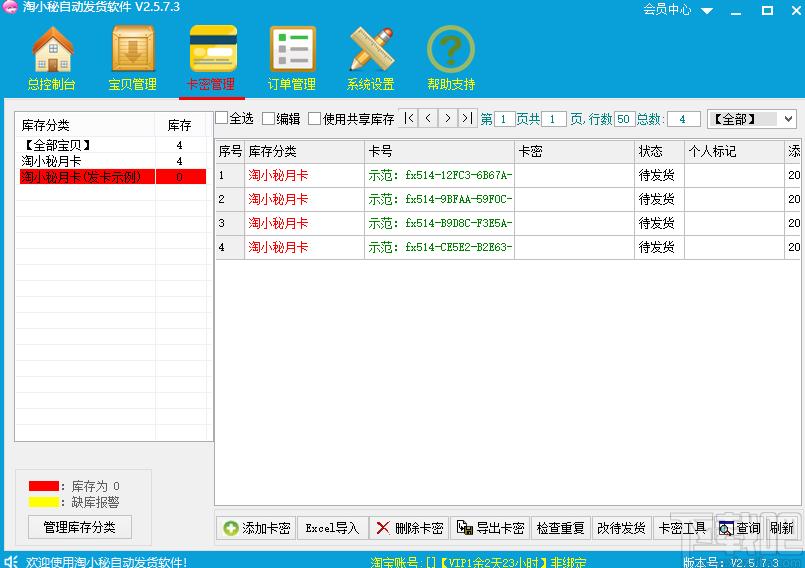This screenshot has height=568, width=805.
Task: Click the red 库存为0 color legend
Action: (x=44, y=486)
